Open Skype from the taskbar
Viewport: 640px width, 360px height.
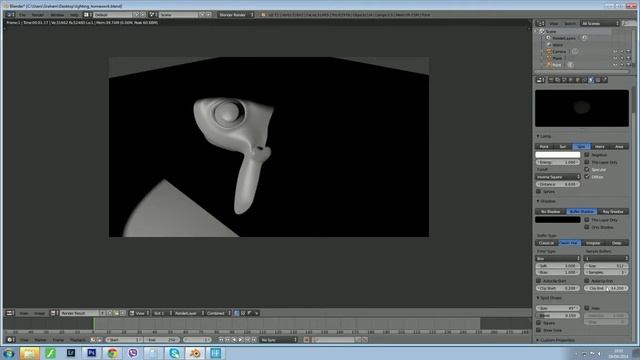pos(174,353)
